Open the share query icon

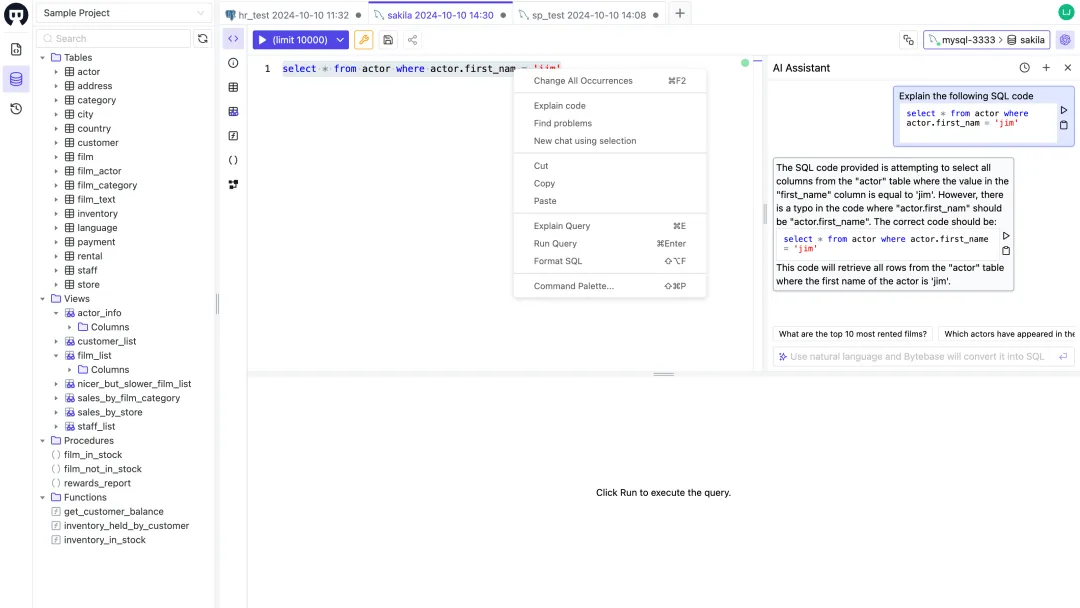[412, 39]
